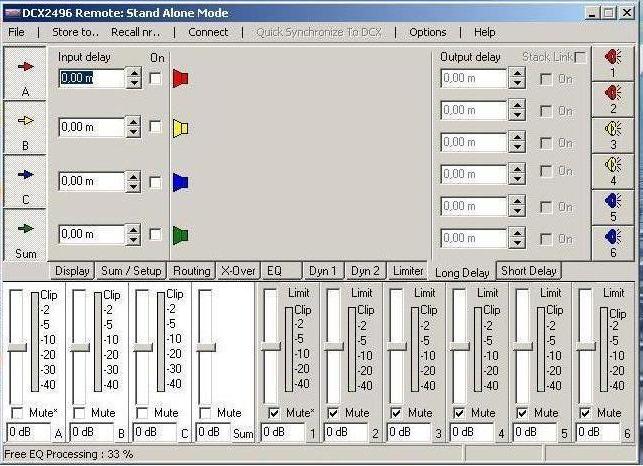The height and width of the screenshot is (466, 643).
Task: Mute input channel C
Action: [142, 413]
